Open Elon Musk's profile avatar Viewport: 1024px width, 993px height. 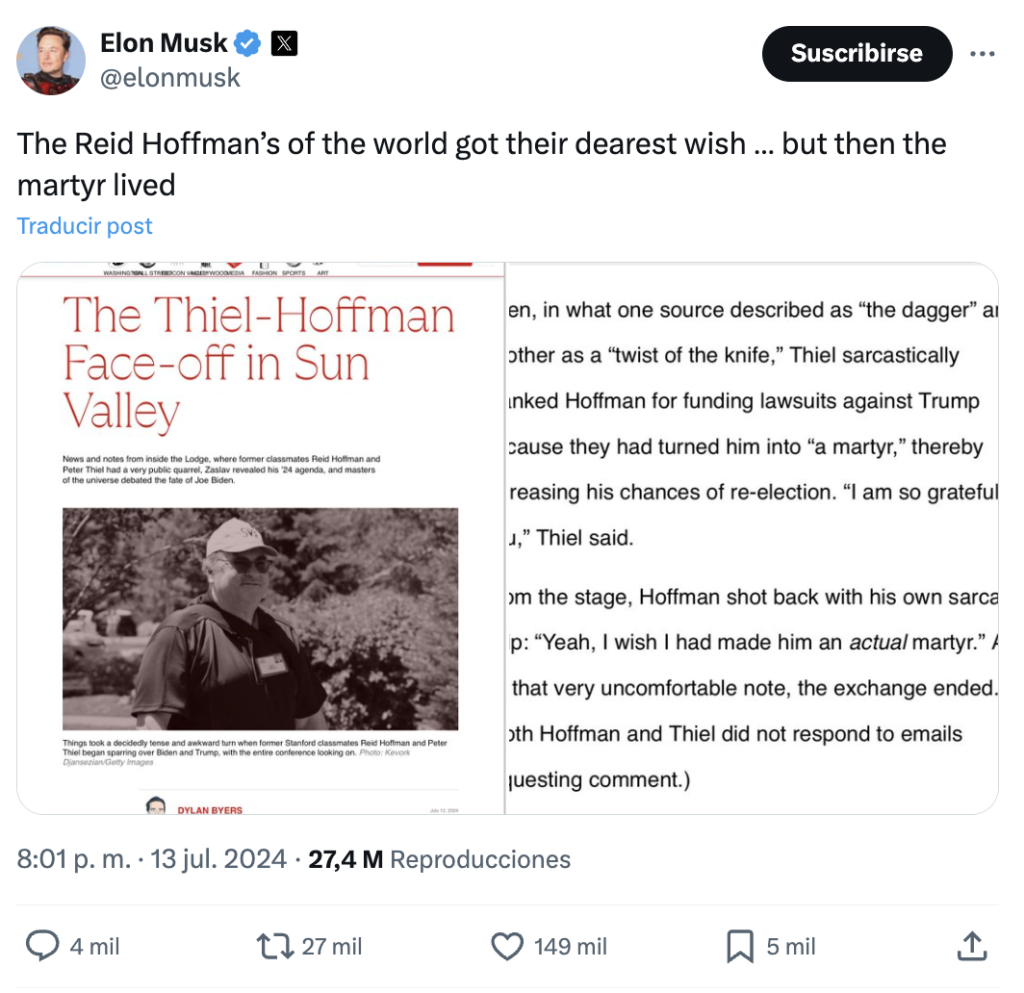tap(51, 60)
